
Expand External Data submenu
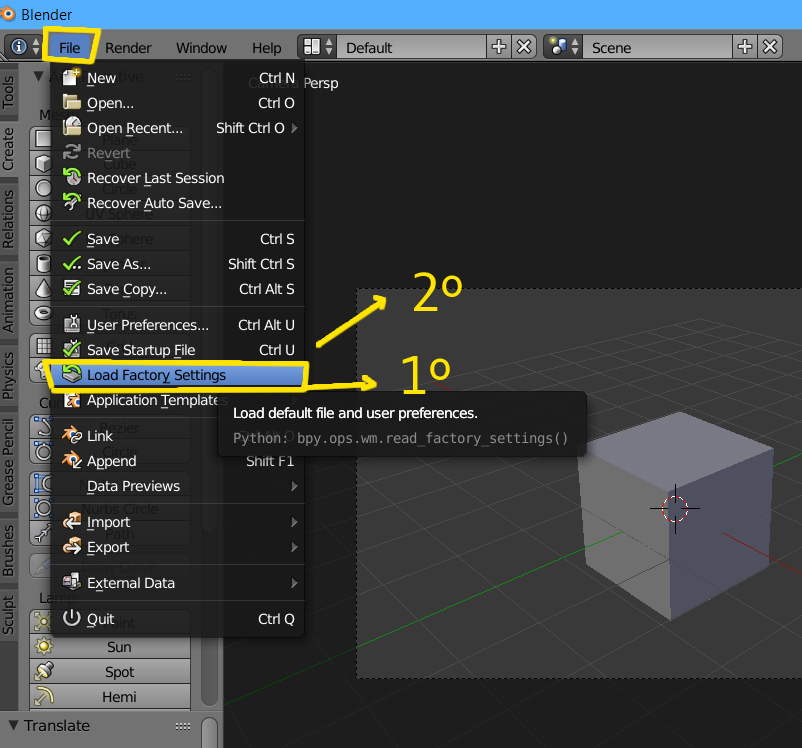pyautogui.click(x=177, y=583)
